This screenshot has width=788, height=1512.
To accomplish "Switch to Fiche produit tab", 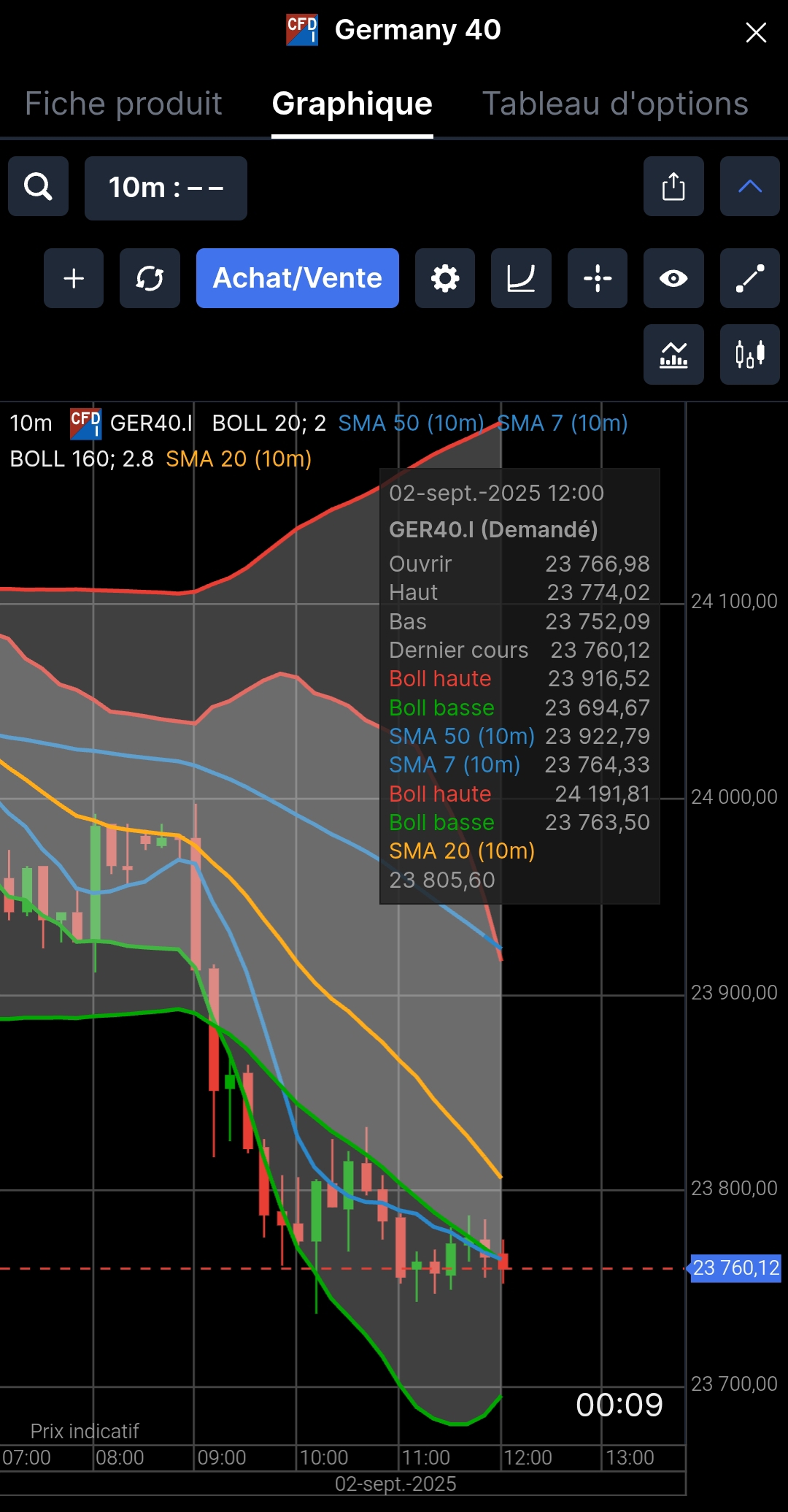I will (x=123, y=104).
